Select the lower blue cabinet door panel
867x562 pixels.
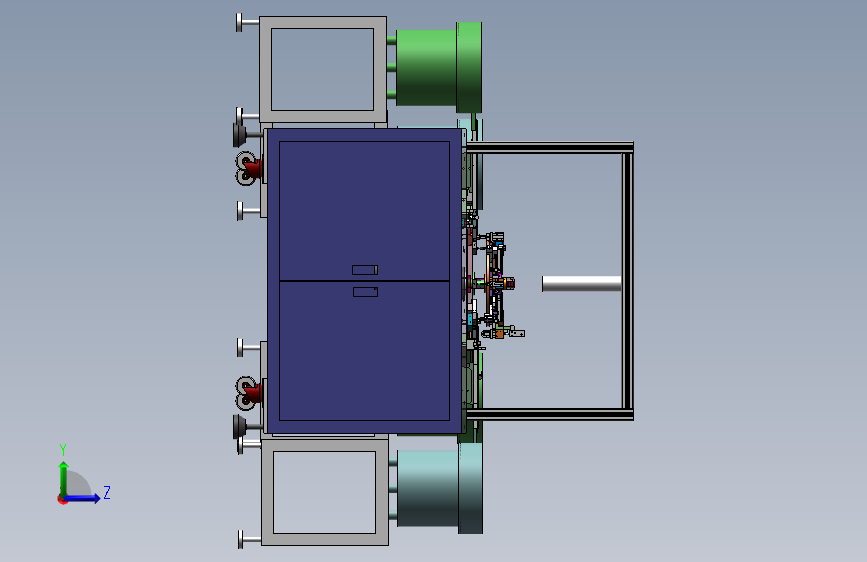coord(364,351)
